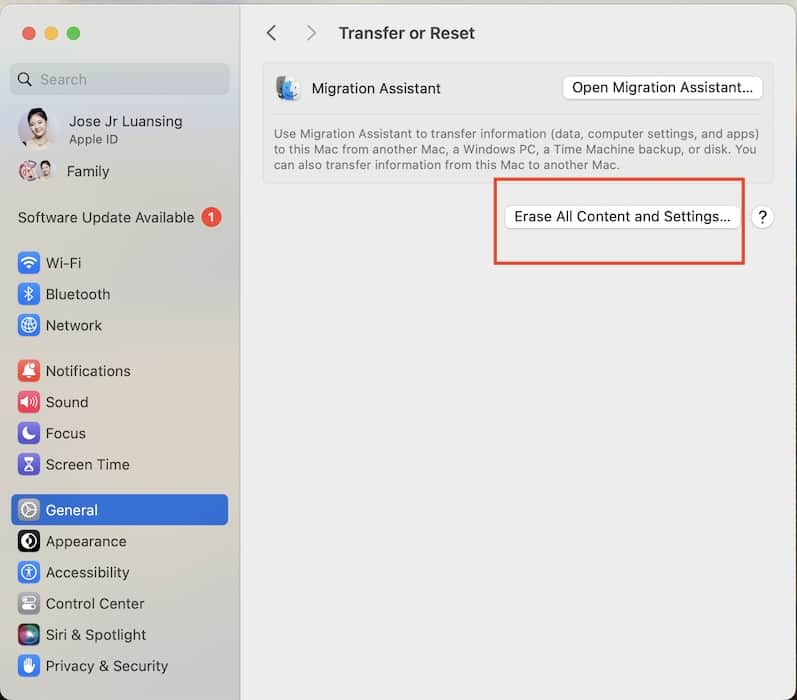
Task: Select the Network globe icon
Action: [x=29, y=325]
